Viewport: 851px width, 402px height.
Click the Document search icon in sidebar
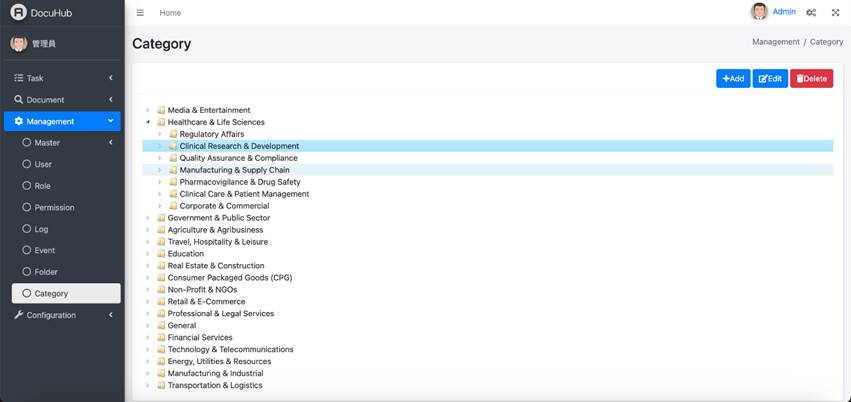(x=19, y=99)
